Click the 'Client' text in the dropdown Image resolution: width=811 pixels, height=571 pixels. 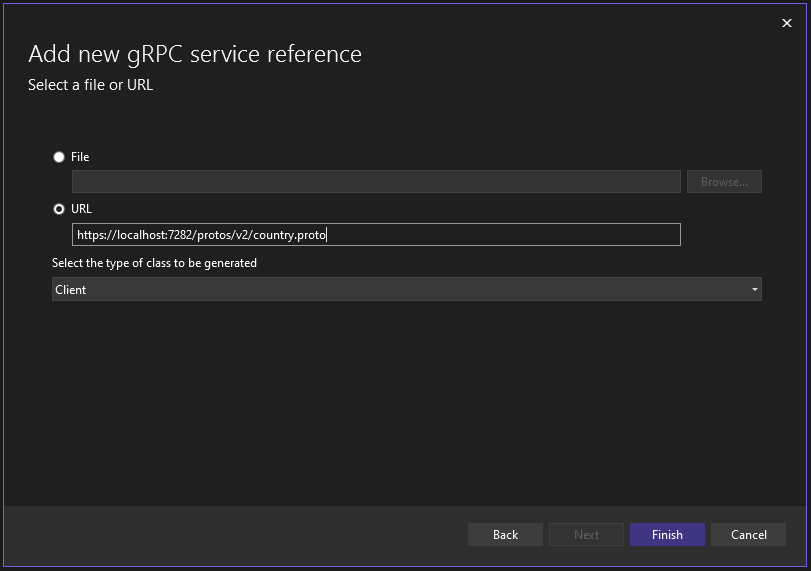(71, 290)
